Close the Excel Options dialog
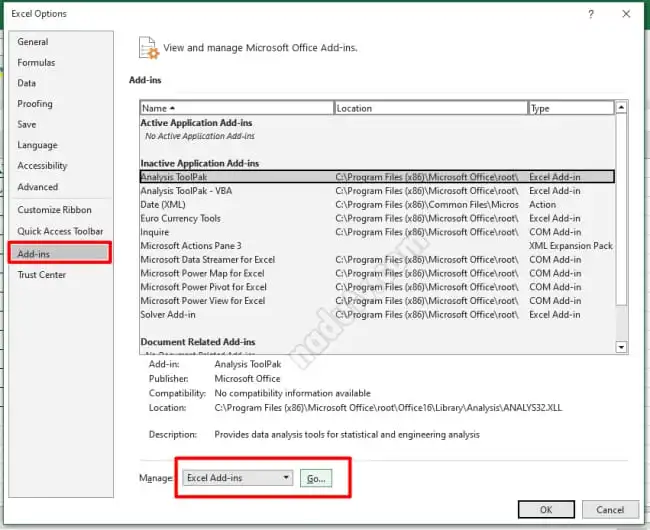 [626, 14]
